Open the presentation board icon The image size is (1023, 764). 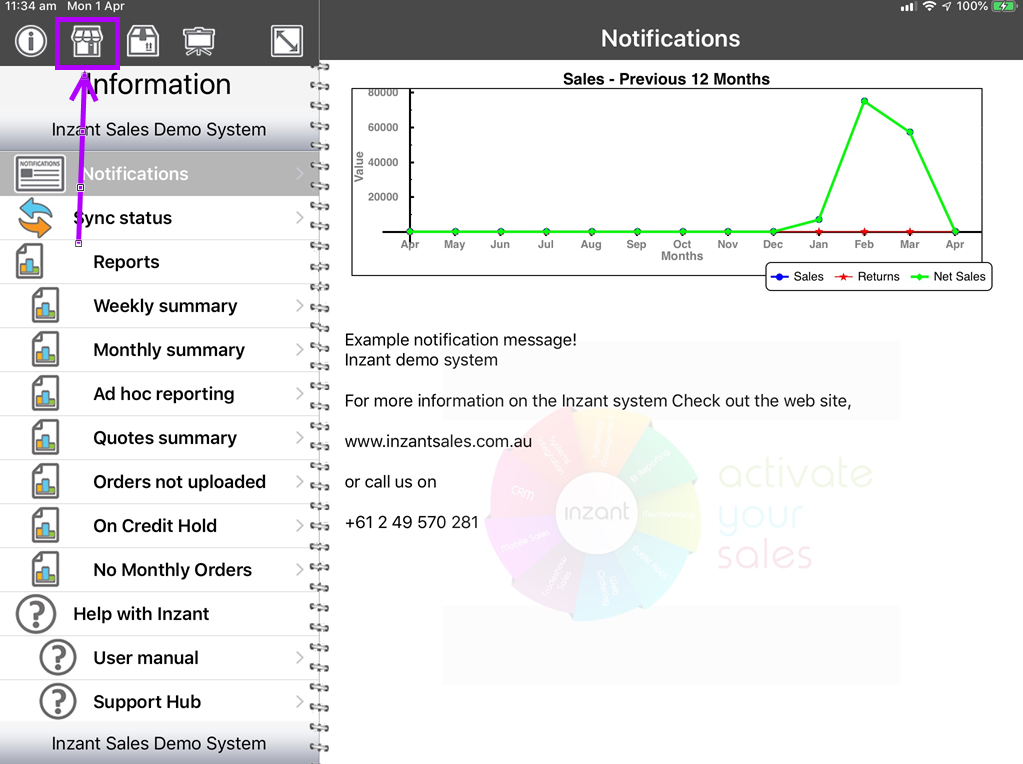[x=198, y=41]
